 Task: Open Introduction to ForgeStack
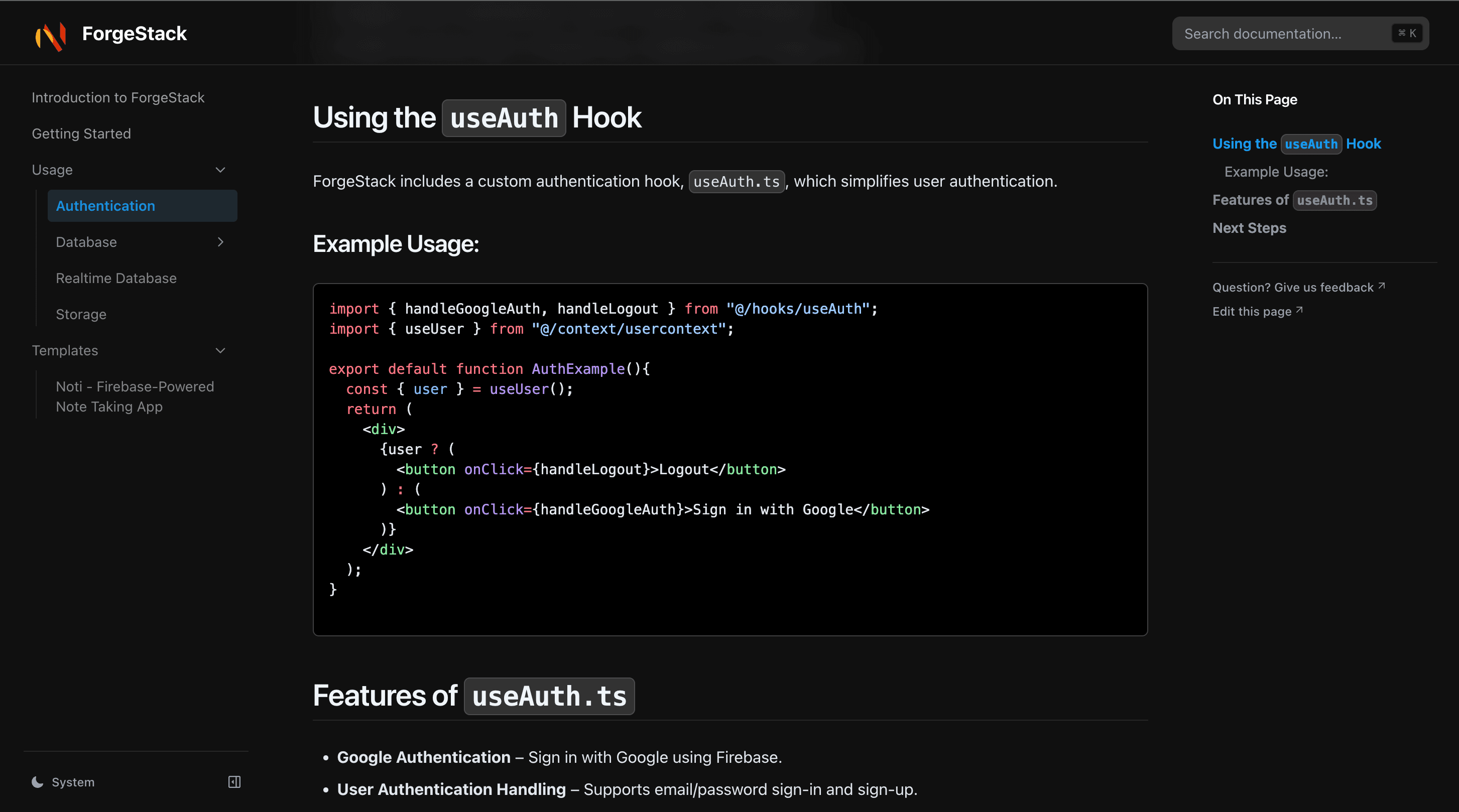pyautogui.click(x=118, y=97)
